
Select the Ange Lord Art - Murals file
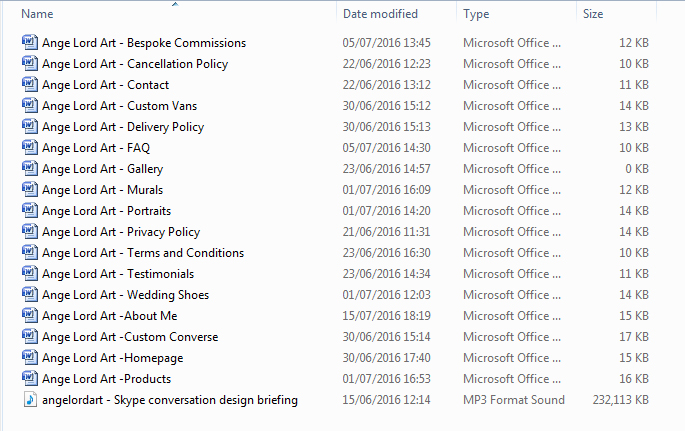click(x=102, y=190)
